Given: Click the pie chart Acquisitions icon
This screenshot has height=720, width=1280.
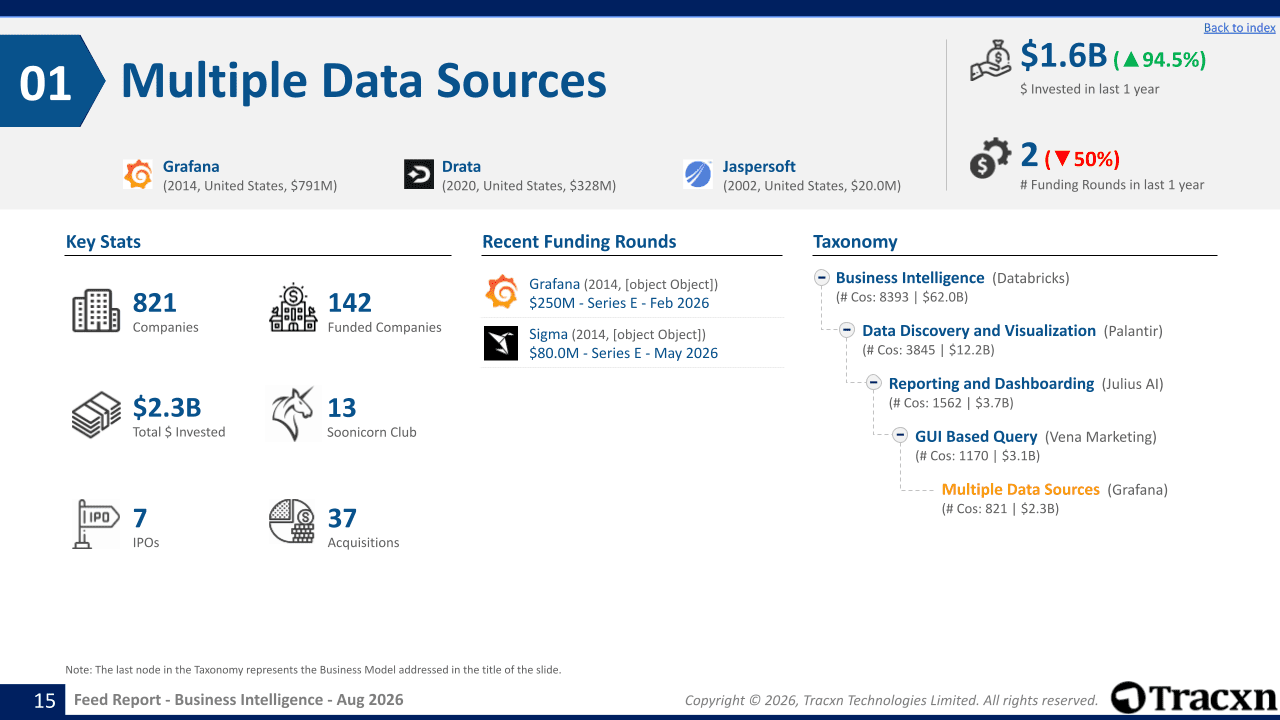Looking at the screenshot, I should point(292,521).
